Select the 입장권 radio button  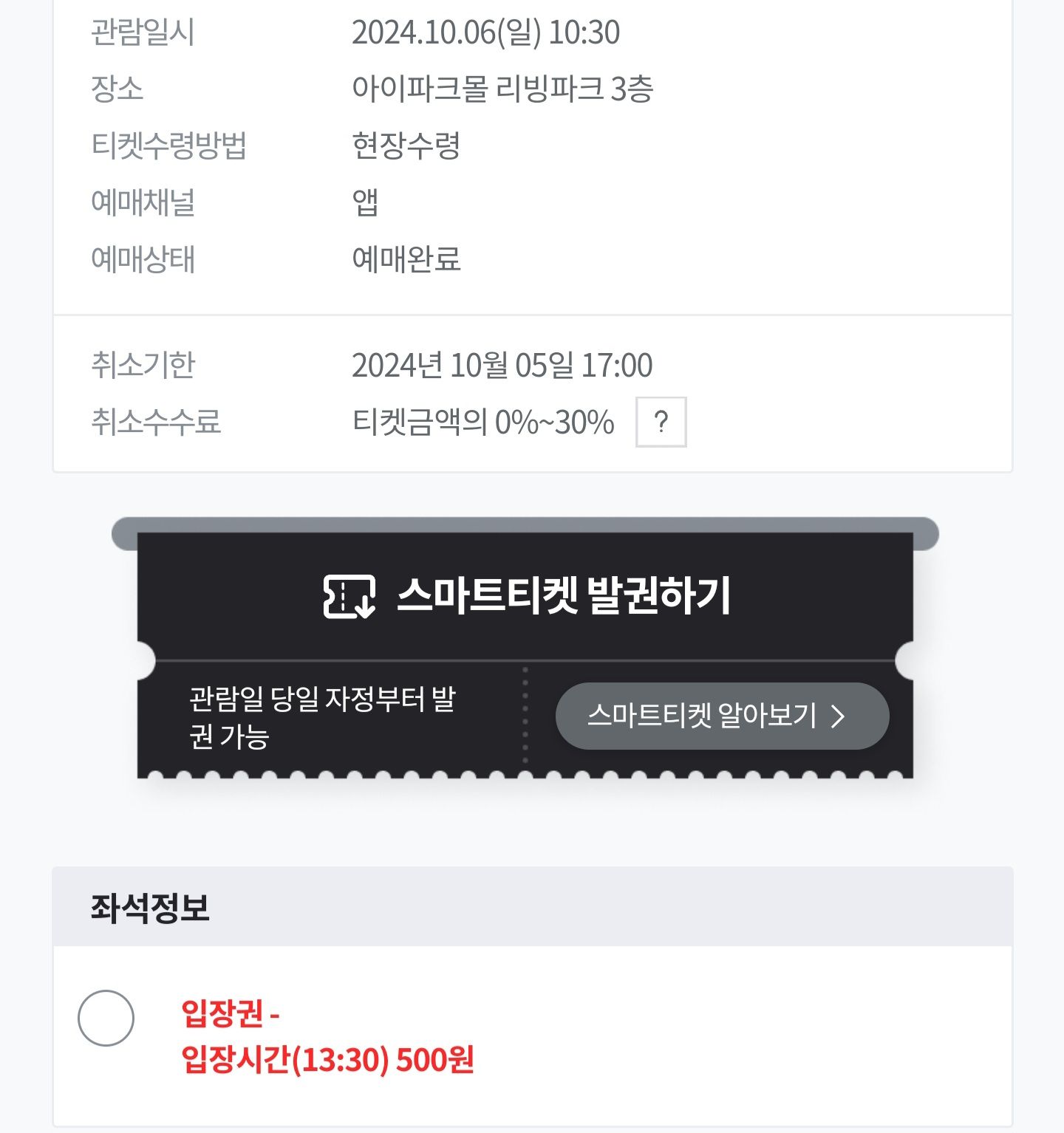106,1018
